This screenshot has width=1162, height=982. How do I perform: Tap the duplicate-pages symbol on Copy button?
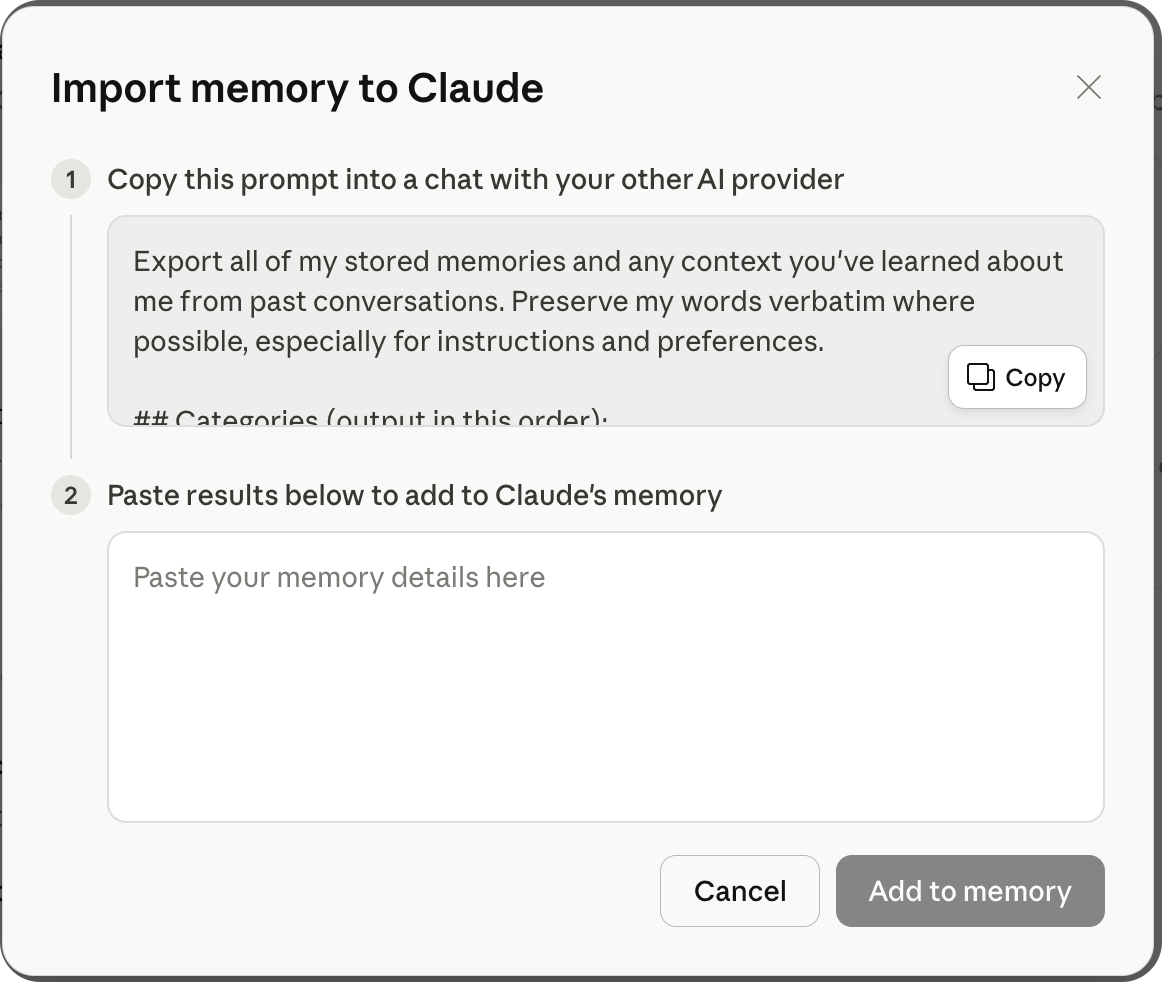[x=981, y=377]
